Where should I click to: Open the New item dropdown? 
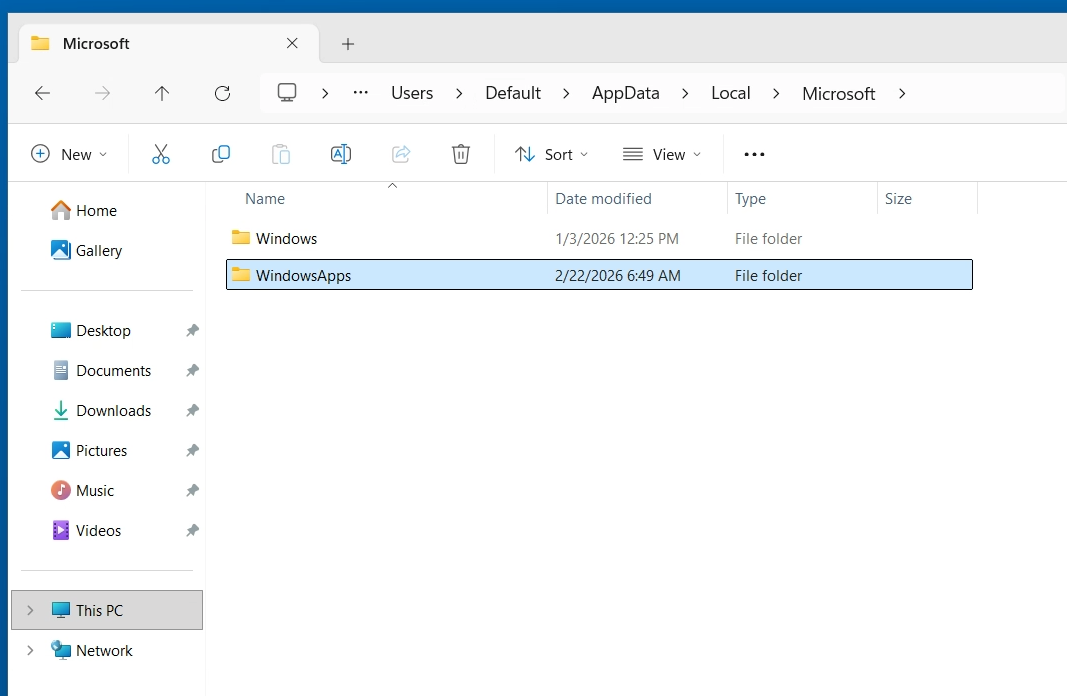68,154
